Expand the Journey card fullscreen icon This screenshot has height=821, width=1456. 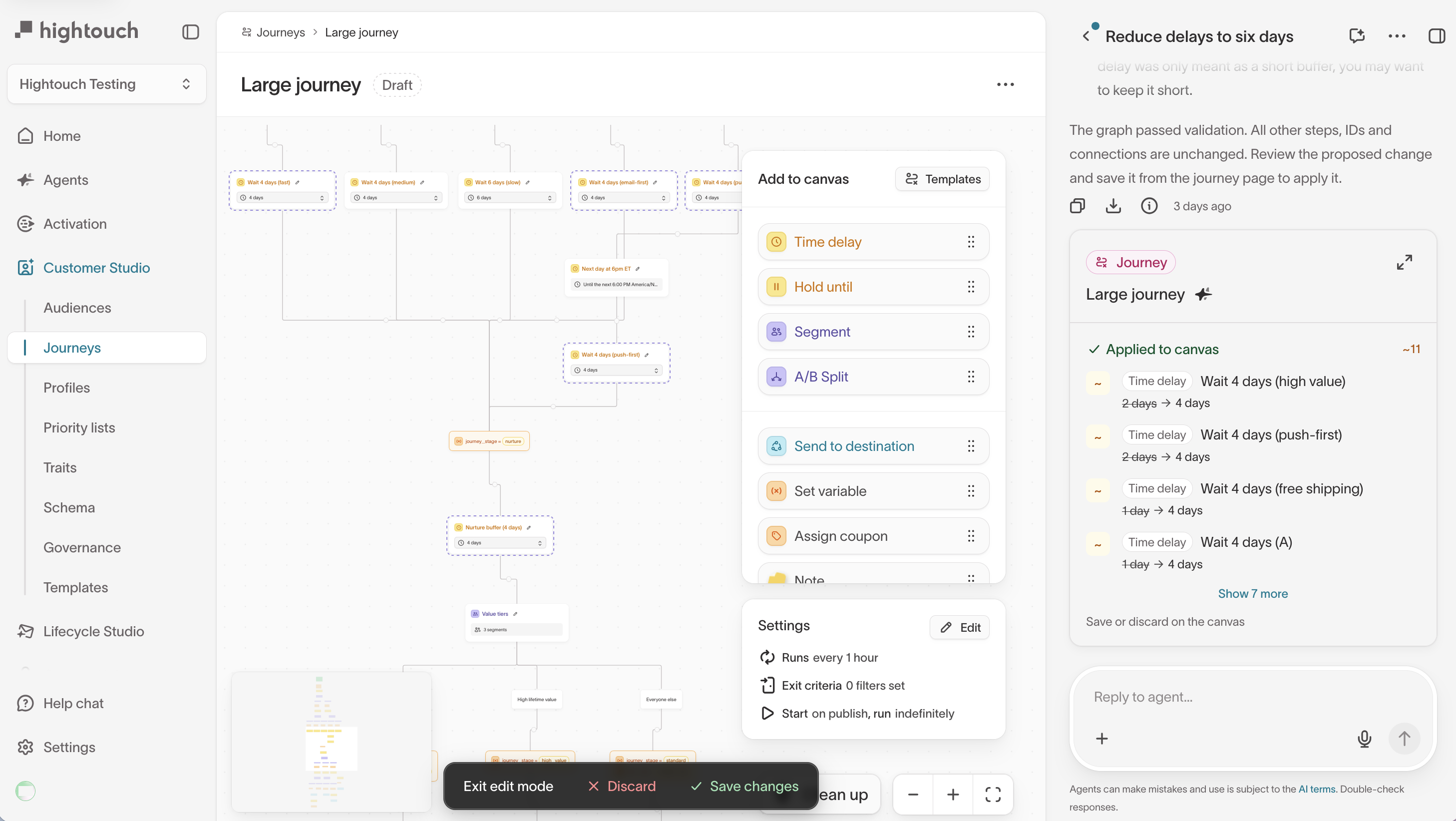1405,262
